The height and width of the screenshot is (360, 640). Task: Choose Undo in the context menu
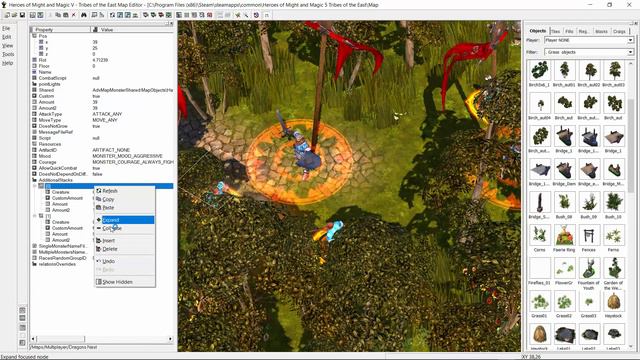click(x=125, y=261)
